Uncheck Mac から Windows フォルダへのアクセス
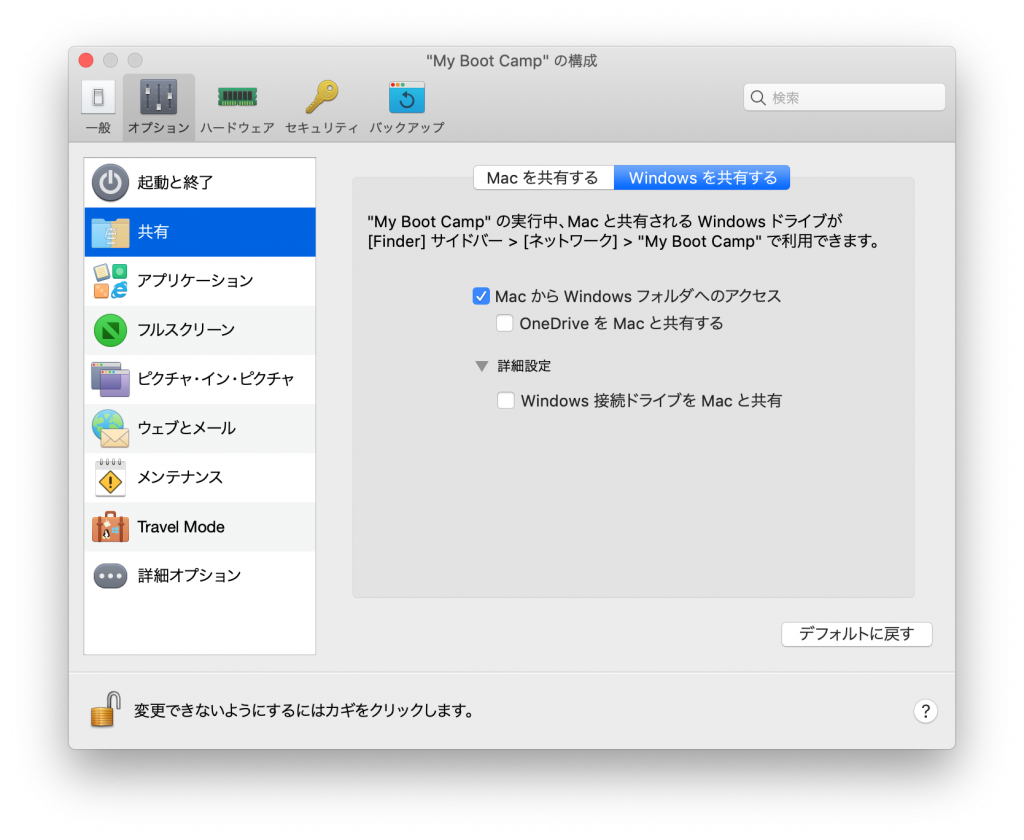Image resolution: width=1024 pixels, height=840 pixels. [481, 296]
